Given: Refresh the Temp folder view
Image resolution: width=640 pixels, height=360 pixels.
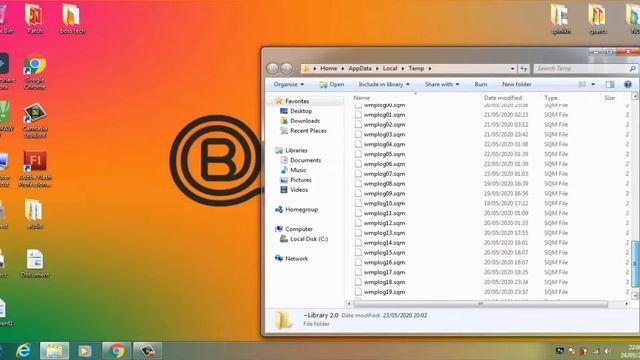Looking at the screenshot, I should pos(524,69).
